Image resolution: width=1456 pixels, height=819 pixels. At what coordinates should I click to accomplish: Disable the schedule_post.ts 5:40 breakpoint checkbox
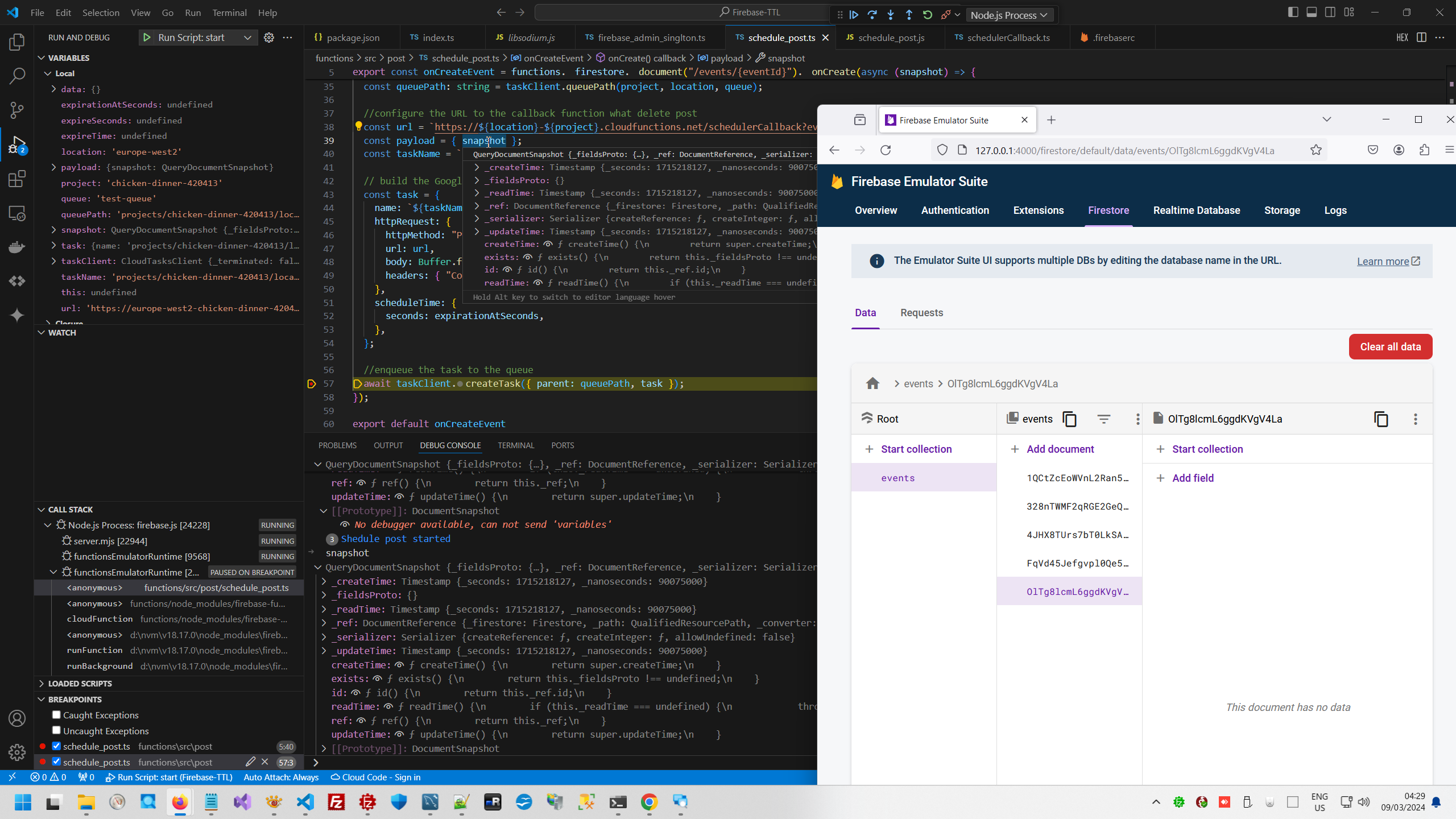click(56, 746)
